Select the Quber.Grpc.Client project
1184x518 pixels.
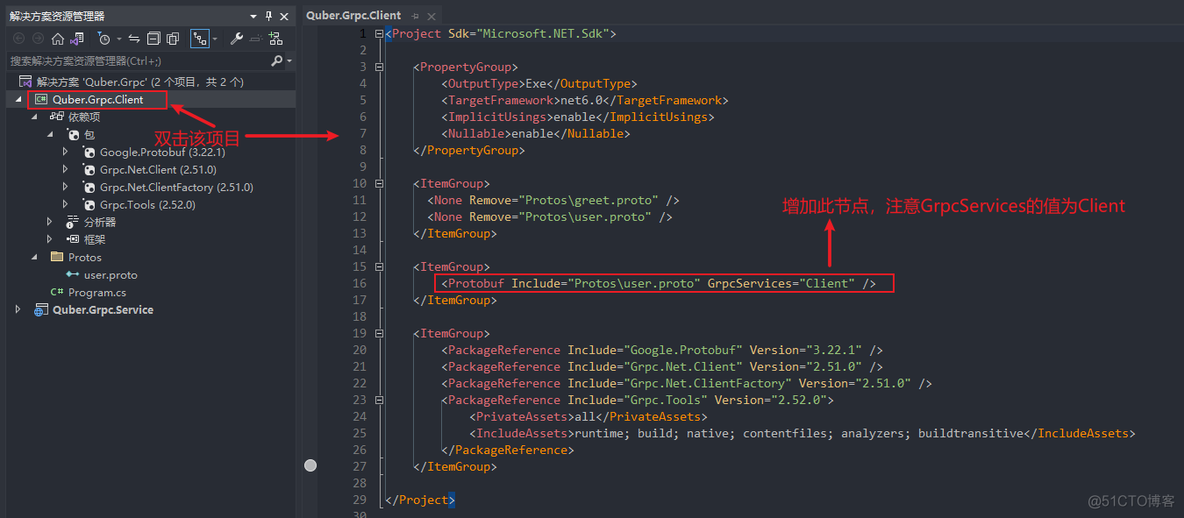tap(98, 99)
